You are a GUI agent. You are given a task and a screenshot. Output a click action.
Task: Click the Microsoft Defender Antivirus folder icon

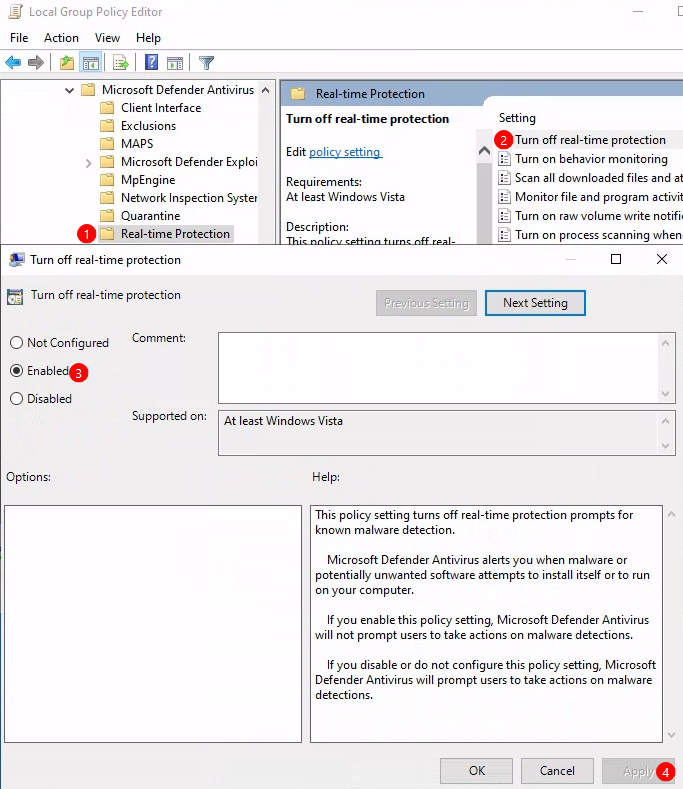(x=88, y=90)
